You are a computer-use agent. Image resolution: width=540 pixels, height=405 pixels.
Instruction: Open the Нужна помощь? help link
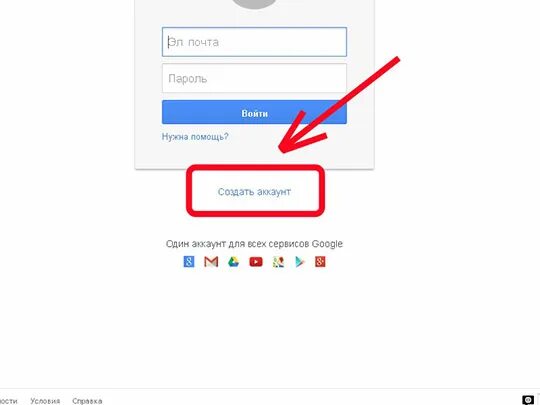[195, 137]
